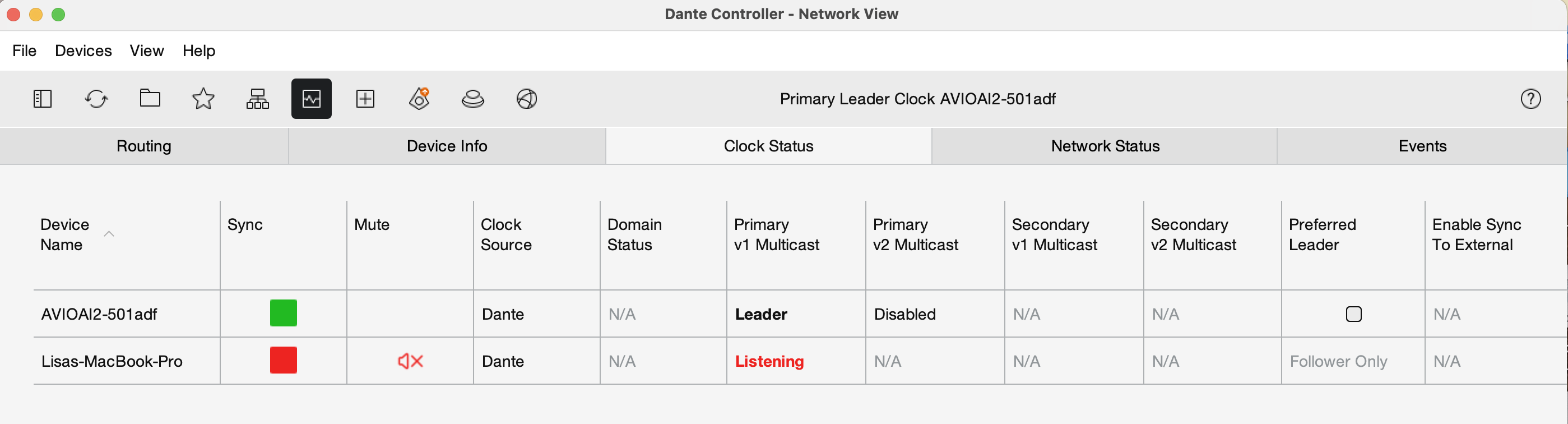Click the Reload Device Information icon
1568x424 pixels.
[96, 99]
